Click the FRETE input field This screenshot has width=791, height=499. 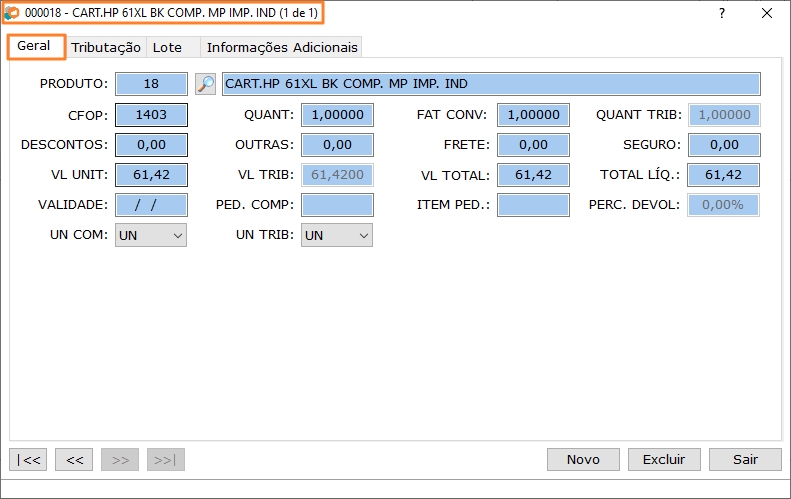click(533, 145)
